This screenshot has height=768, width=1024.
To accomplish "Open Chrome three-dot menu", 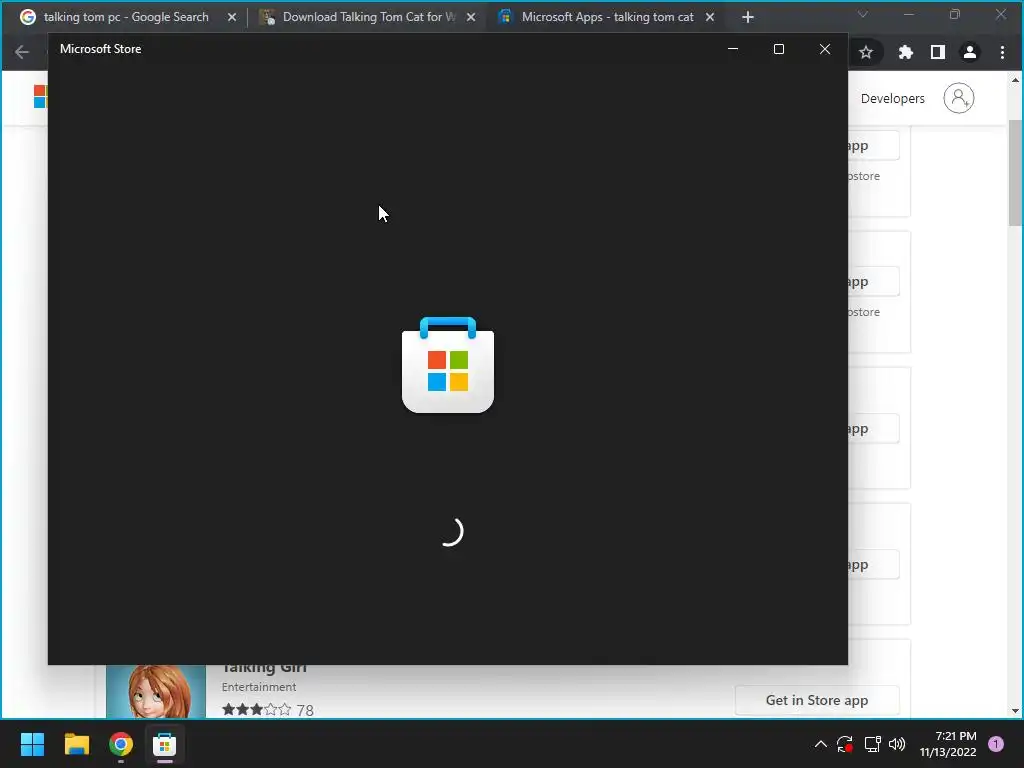I will pos(1002,52).
